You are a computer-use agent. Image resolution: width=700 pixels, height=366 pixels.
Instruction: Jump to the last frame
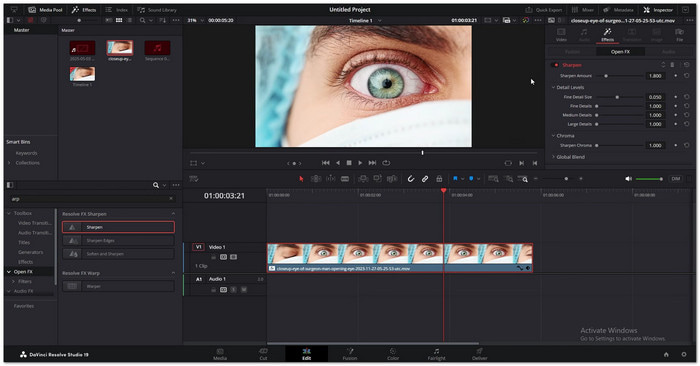(x=372, y=163)
